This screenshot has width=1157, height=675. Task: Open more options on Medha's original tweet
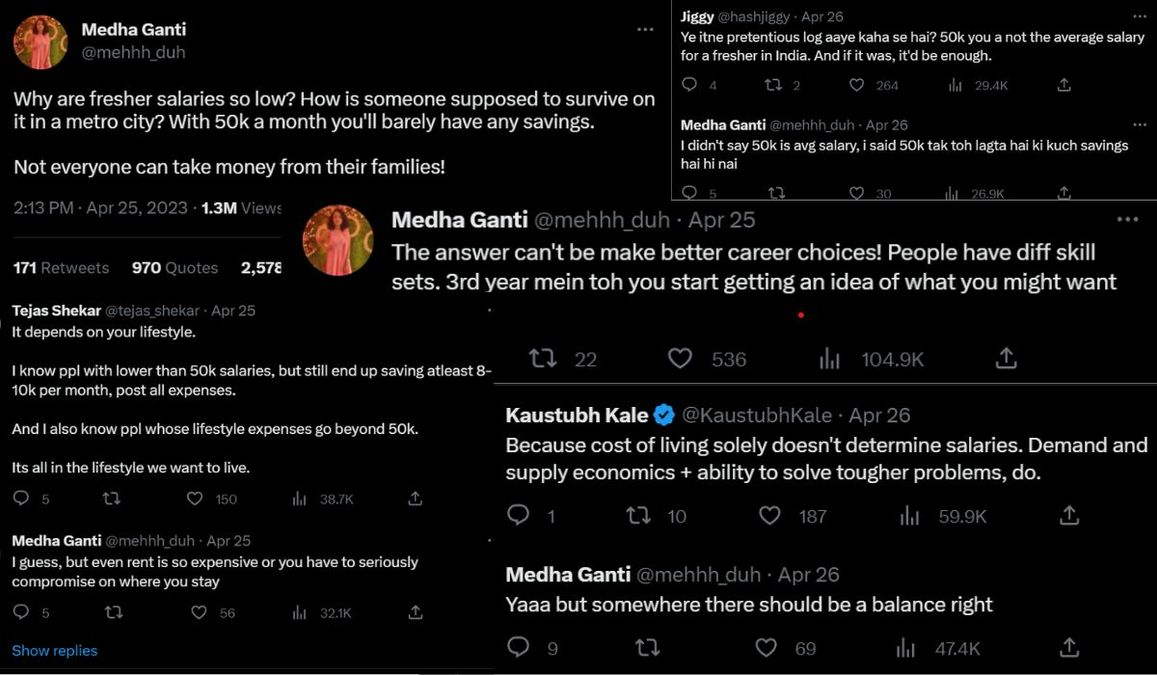pyautogui.click(x=645, y=30)
